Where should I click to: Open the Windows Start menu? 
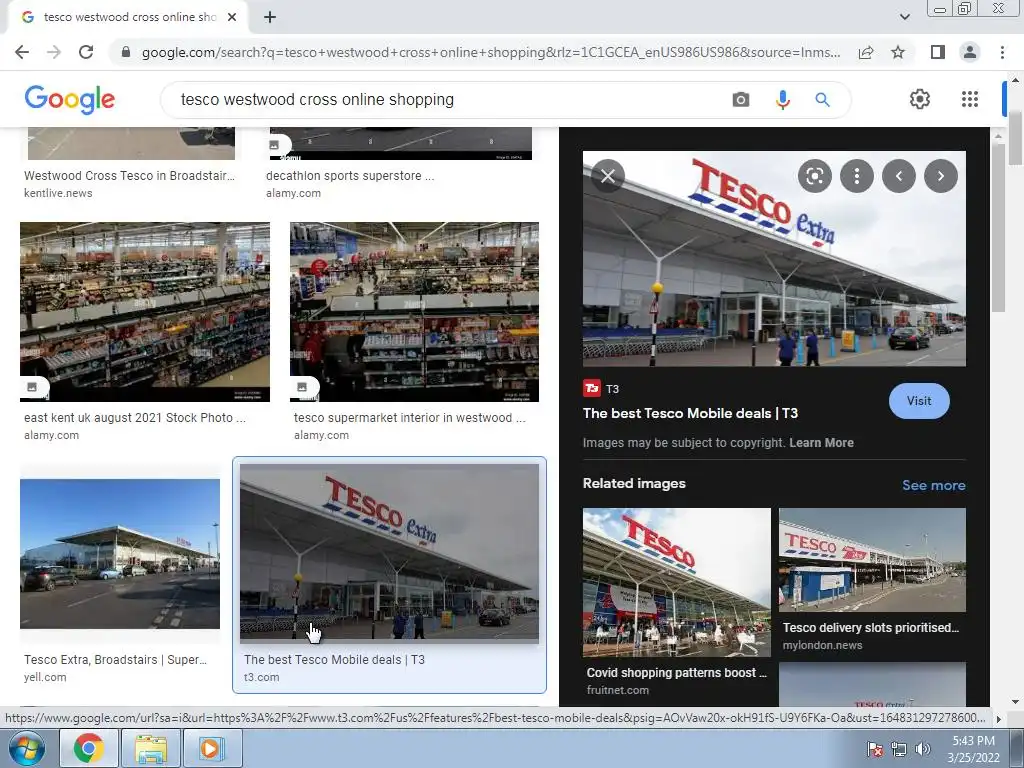click(x=26, y=748)
